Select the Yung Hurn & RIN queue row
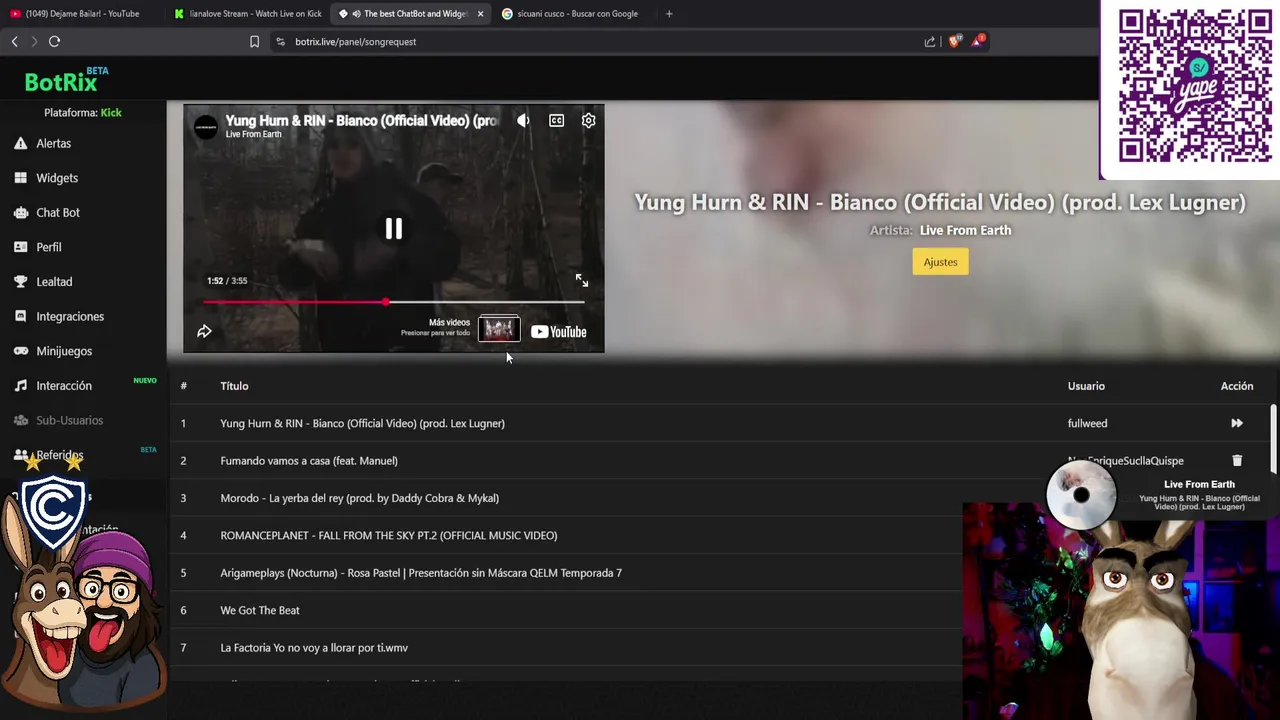Screen dimensions: 1280x720 pos(720,423)
